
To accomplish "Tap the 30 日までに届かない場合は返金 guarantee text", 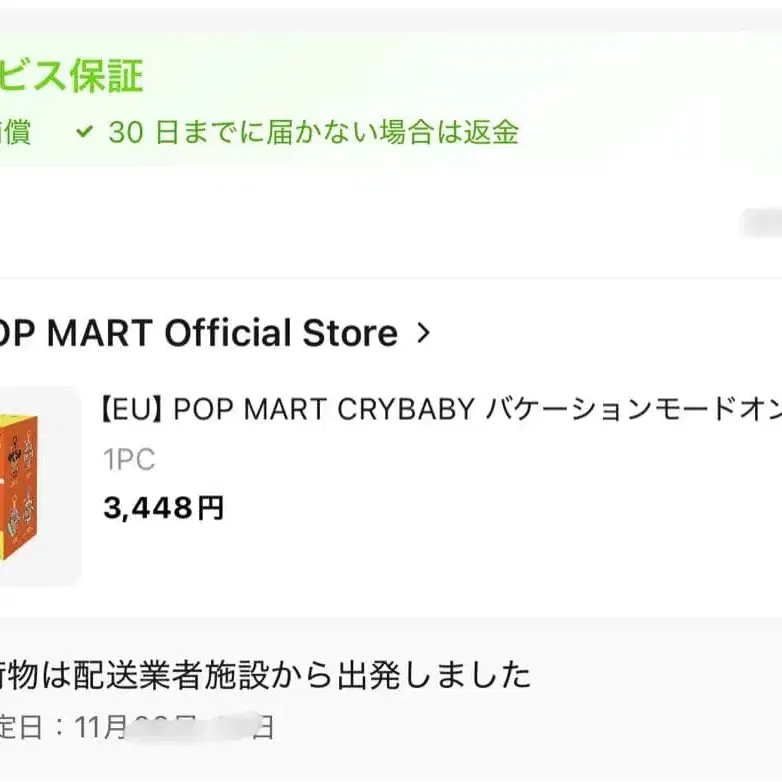I will pyautogui.click(x=313, y=132).
